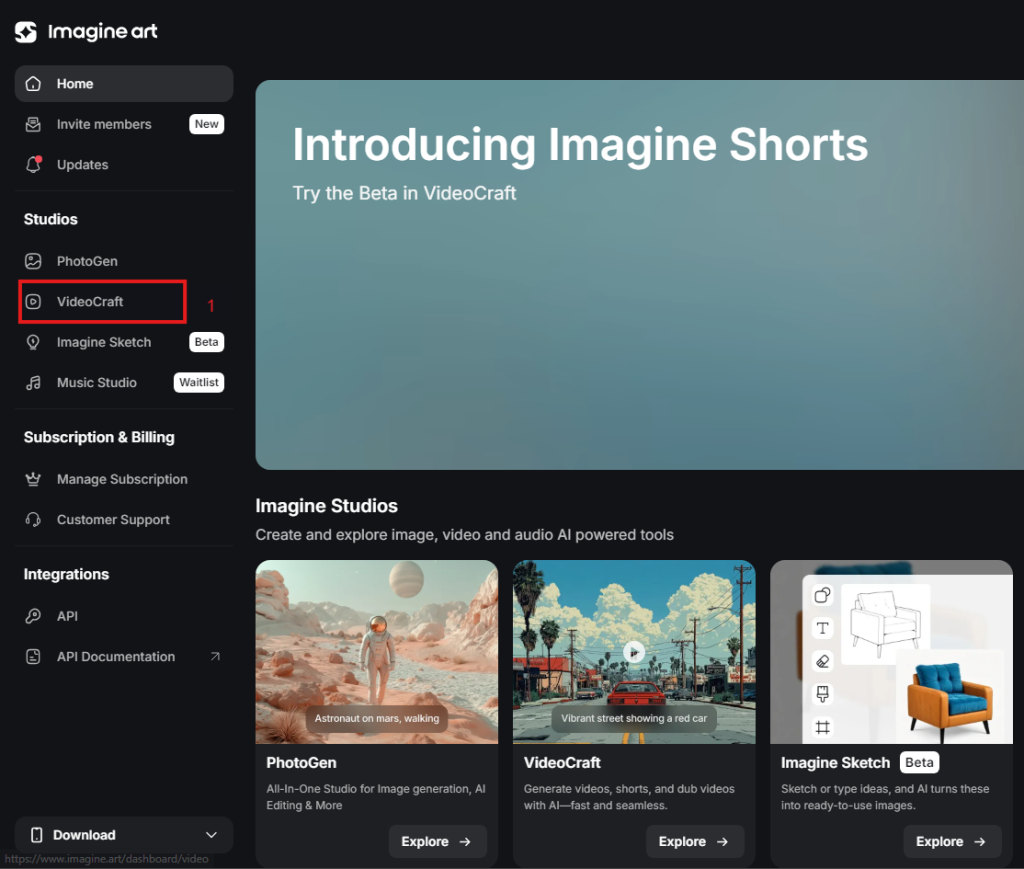Click Explore button on VideoCraft card
Screen dimensions: 1024x869
(x=695, y=842)
